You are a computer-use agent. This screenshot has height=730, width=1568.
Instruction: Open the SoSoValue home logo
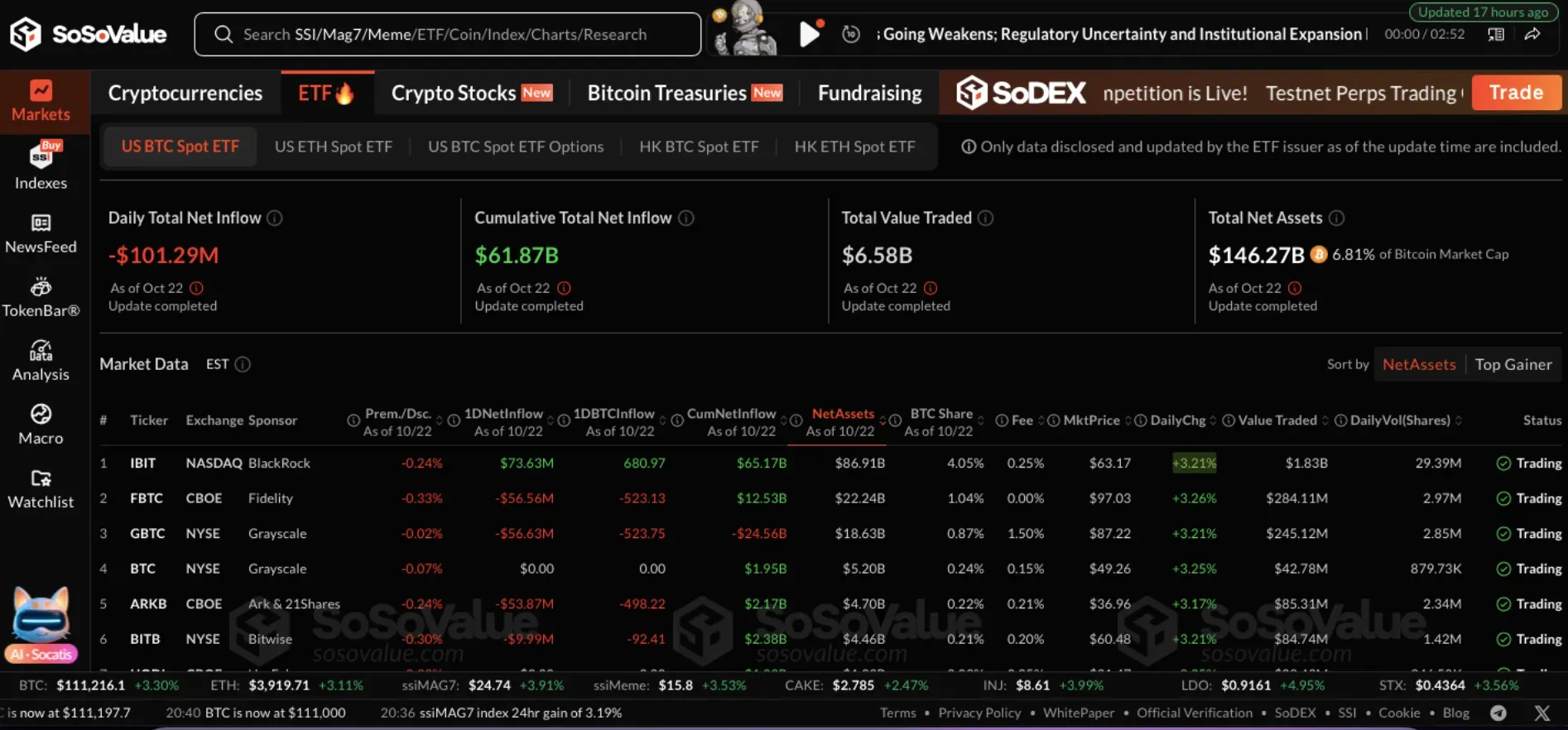pyautogui.click(x=88, y=34)
